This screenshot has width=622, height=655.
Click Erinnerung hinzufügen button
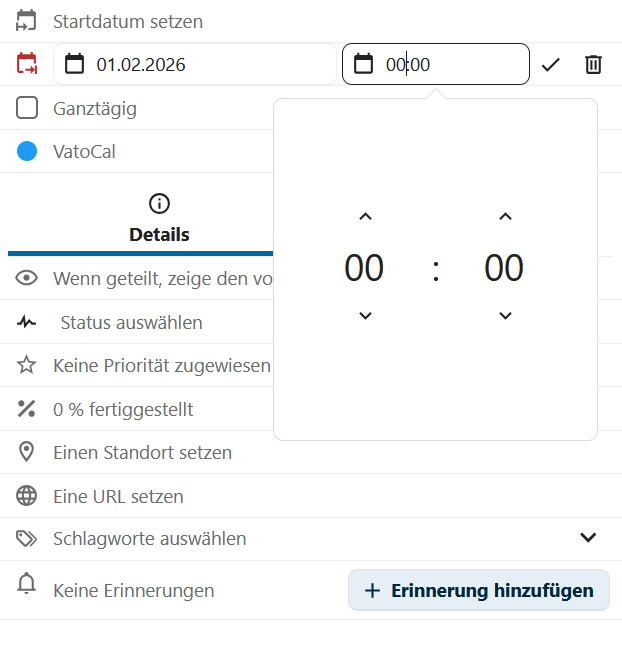[478, 590]
